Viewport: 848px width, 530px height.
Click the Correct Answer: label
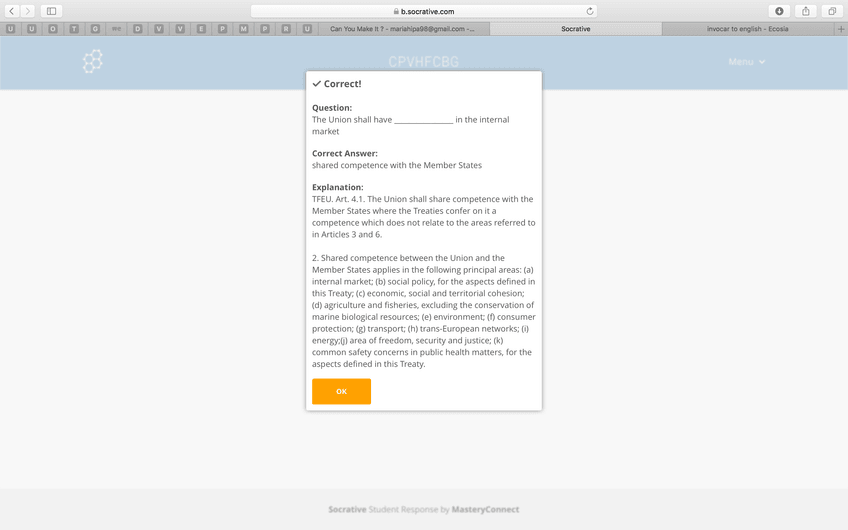(345, 153)
